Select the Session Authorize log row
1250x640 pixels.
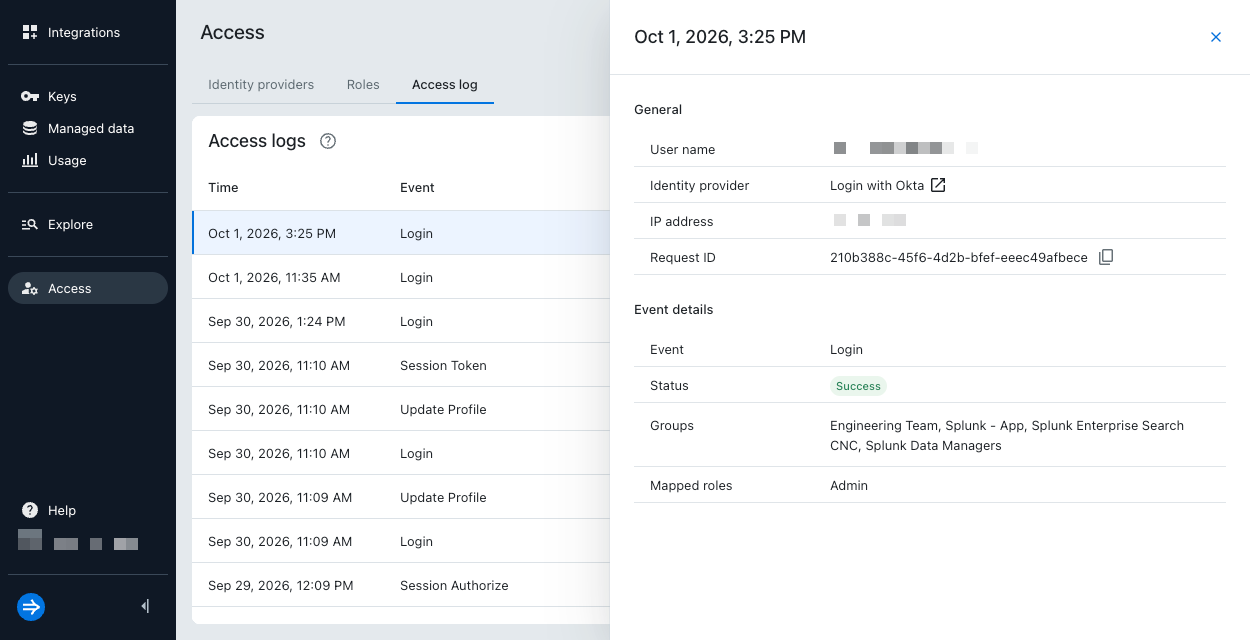pyautogui.click(x=401, y=585)
